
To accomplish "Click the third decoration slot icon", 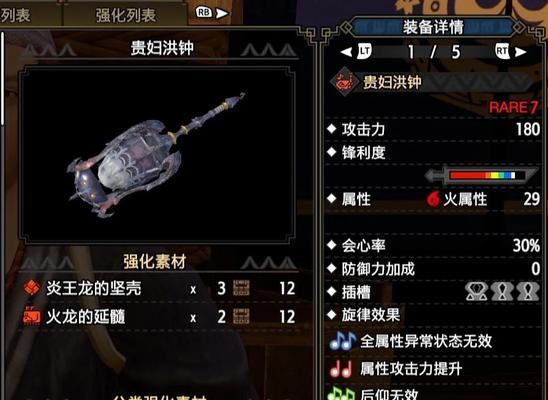I will pyautogui.click(x=528, y=292).
